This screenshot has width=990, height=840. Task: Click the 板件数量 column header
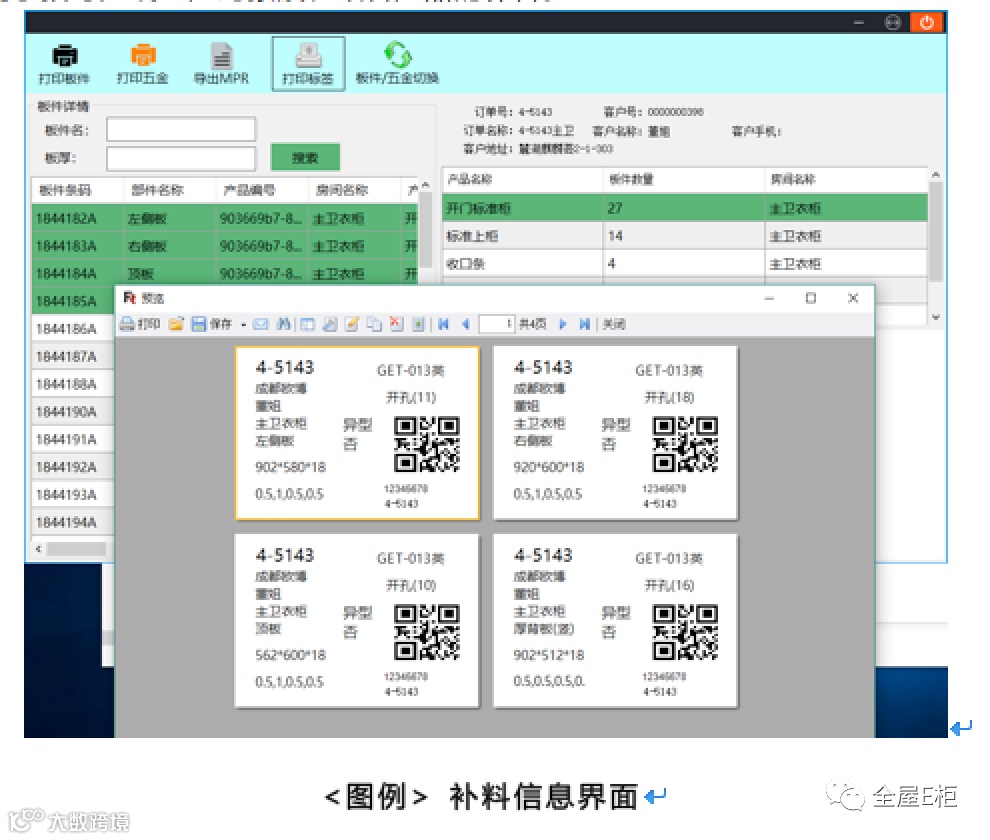coord(684,179)
